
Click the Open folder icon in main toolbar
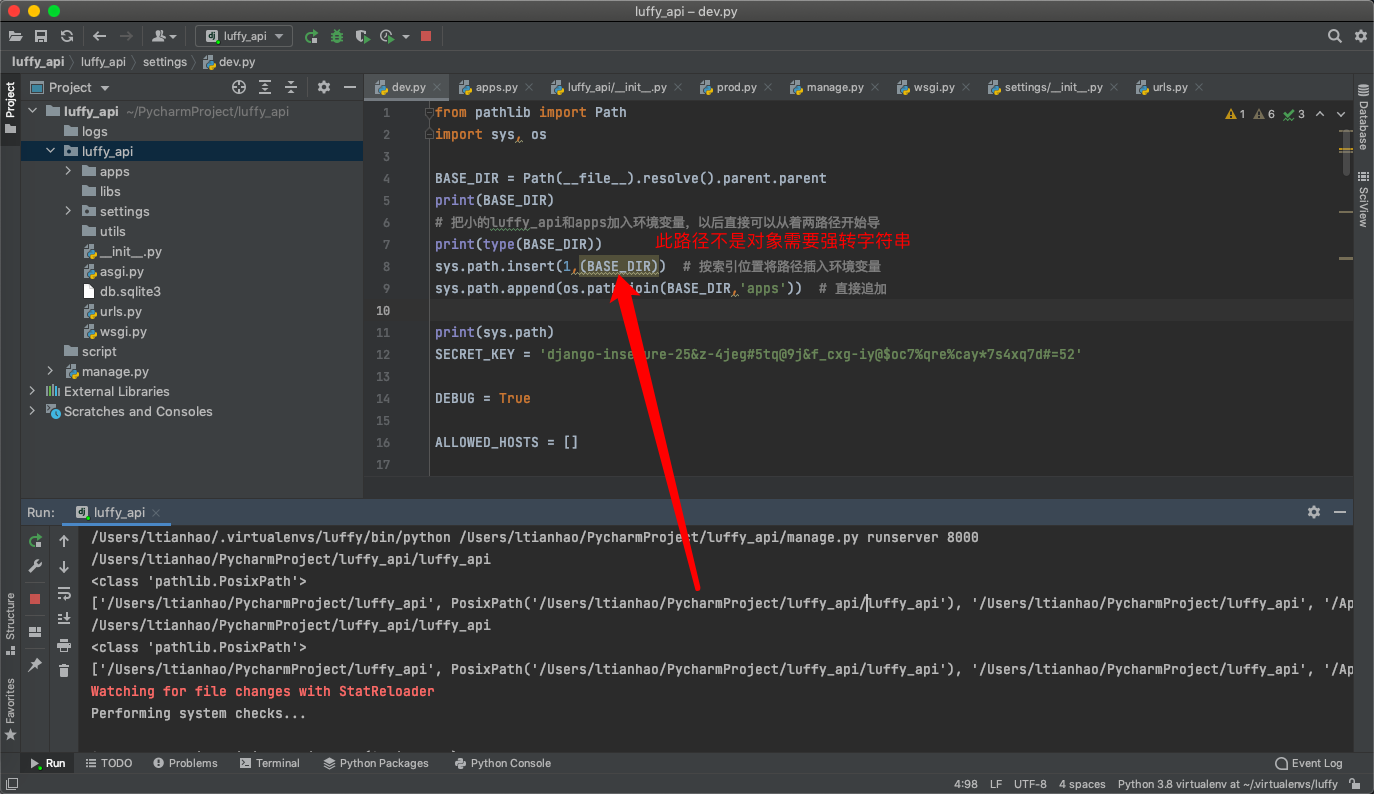click(x=15, y=36)
